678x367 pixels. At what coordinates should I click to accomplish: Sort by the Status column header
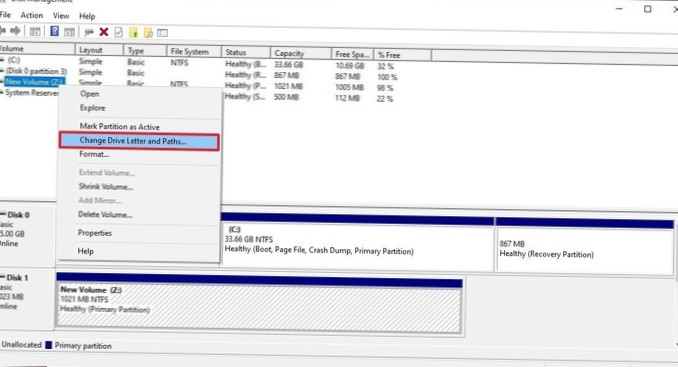coord(246,52)
